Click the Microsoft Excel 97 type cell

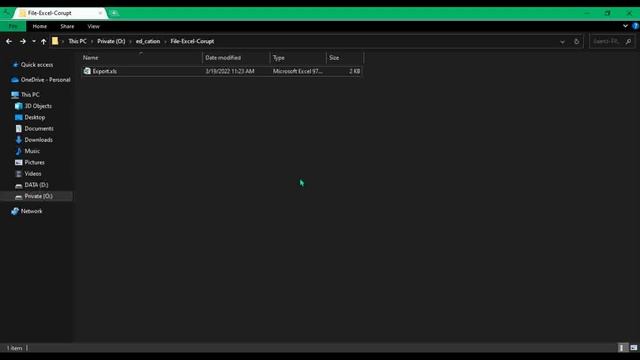(x=298, y=71)
